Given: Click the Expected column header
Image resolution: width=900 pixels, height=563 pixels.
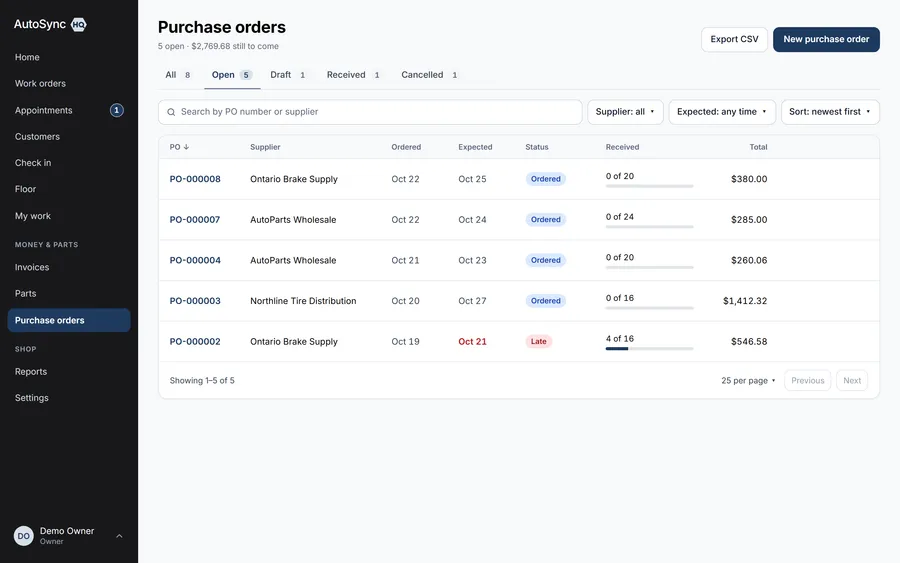Looking at the screenshot, I should point(475,147).
